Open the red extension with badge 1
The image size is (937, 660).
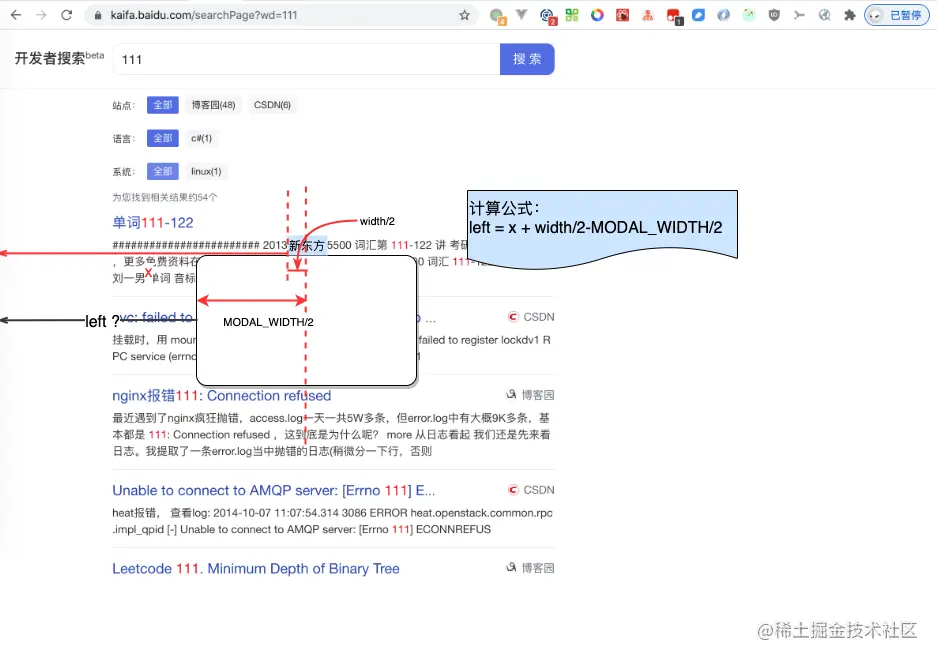[x=674, y=16]
